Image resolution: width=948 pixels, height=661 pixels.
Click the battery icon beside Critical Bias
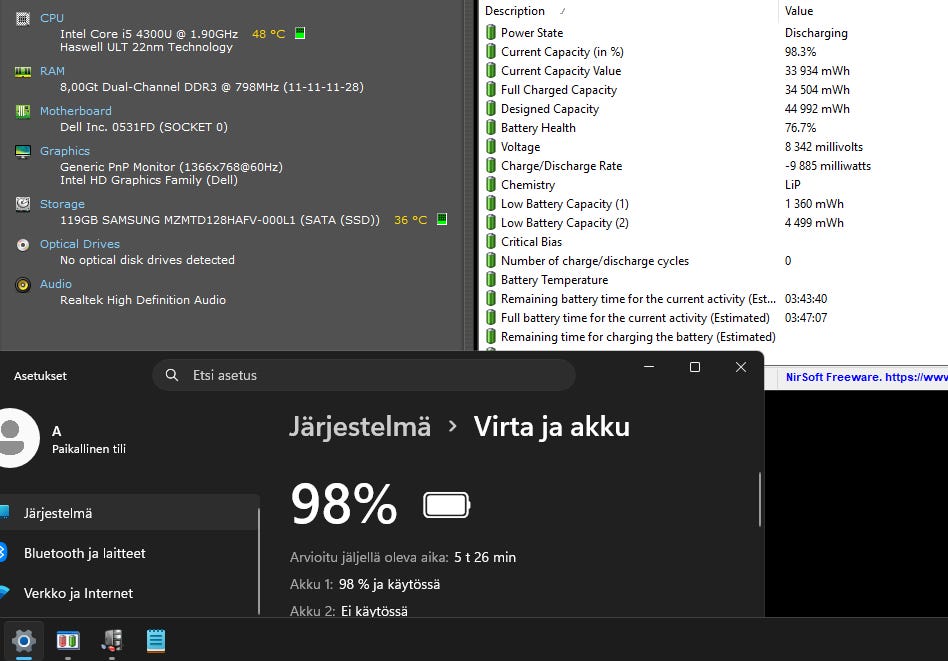pos(491,241)
